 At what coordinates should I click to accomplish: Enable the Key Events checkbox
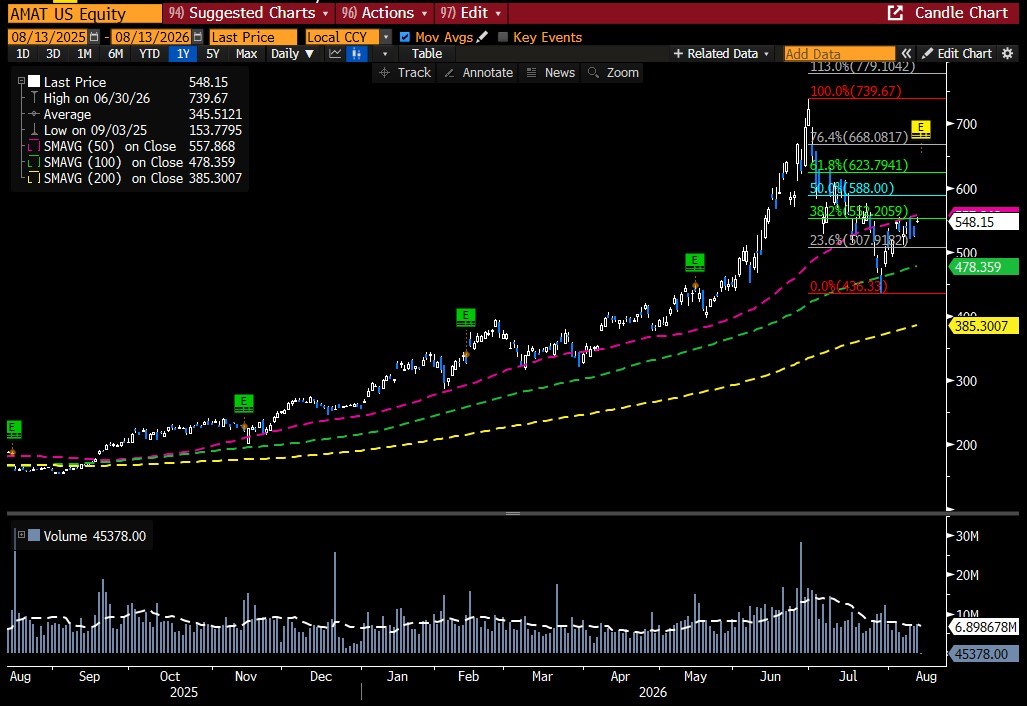pyautogui.click(x=503, y=37)
